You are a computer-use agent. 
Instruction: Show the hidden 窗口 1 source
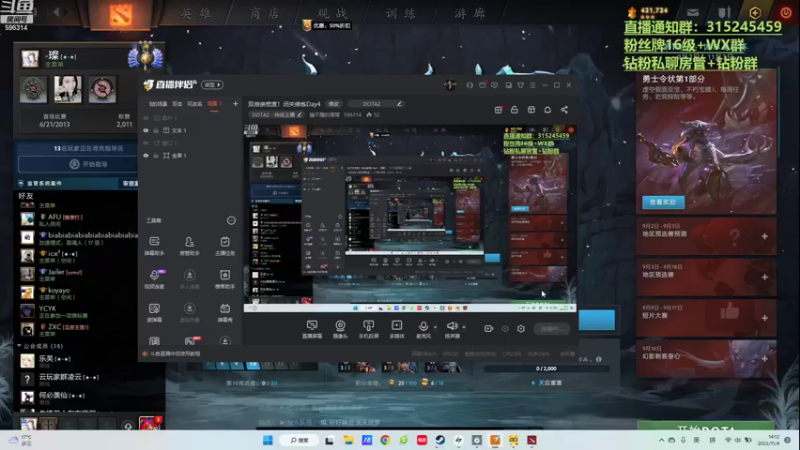click(146, 143)
